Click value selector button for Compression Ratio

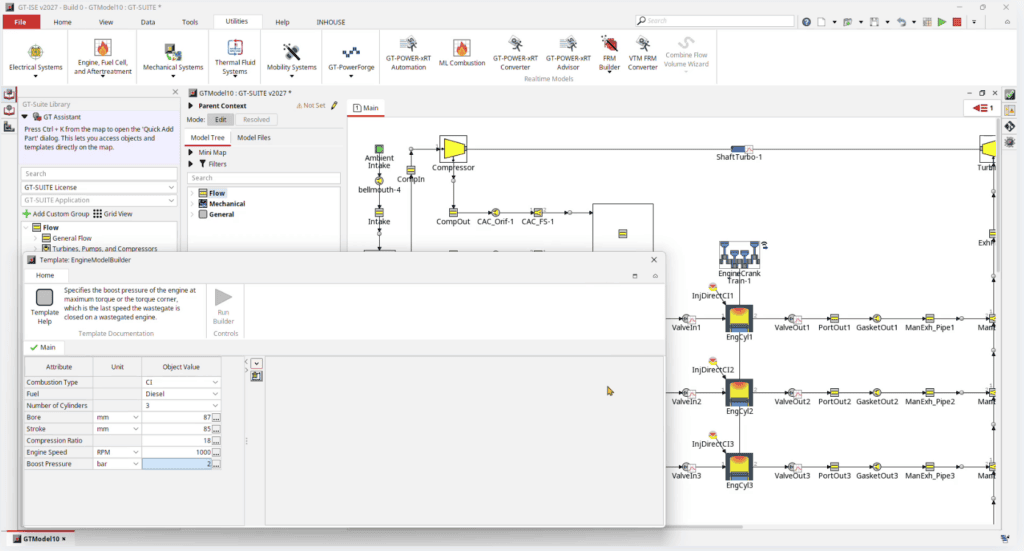[x=216, y=441]
